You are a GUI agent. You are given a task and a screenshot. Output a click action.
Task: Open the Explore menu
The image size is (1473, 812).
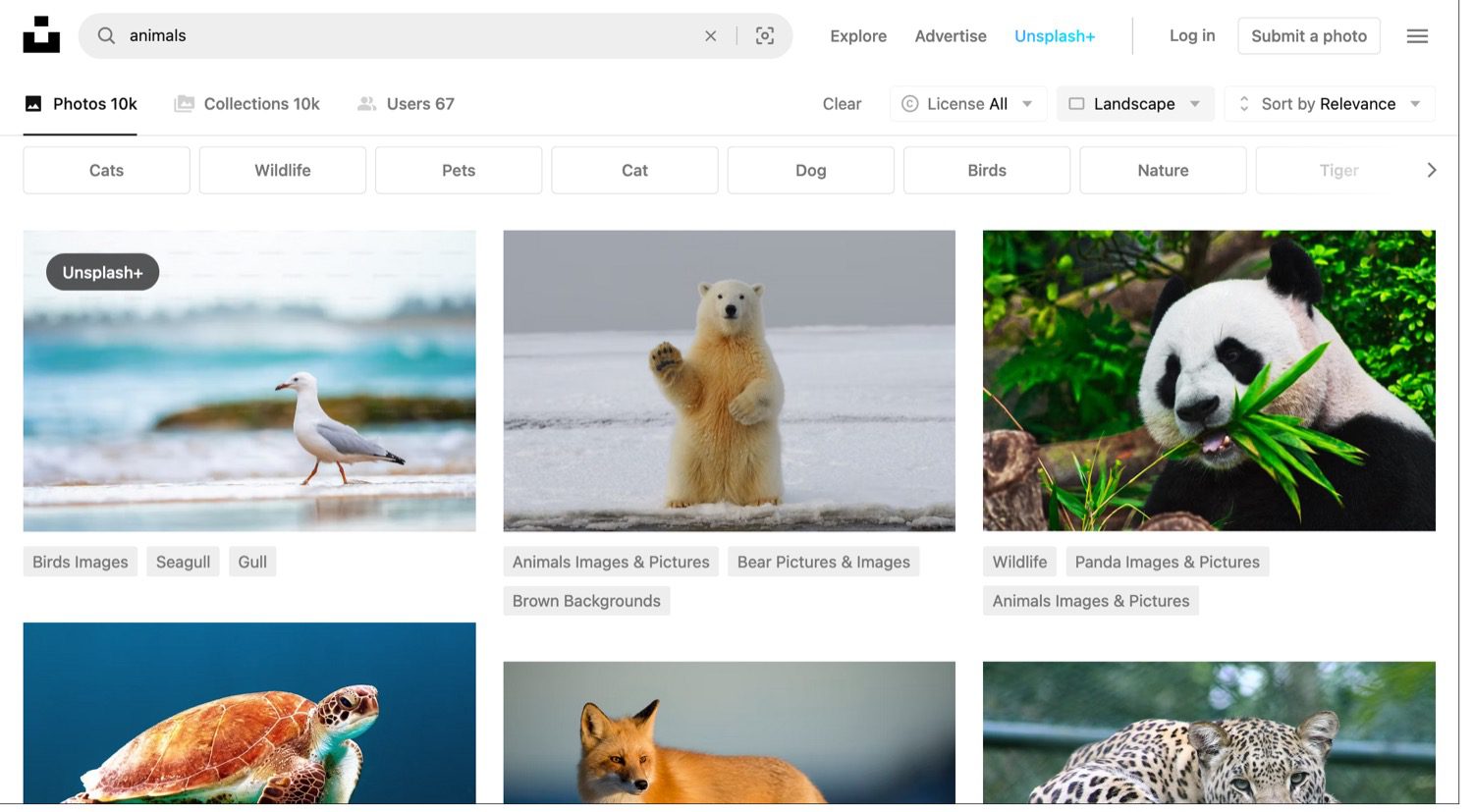coord(857,35)
